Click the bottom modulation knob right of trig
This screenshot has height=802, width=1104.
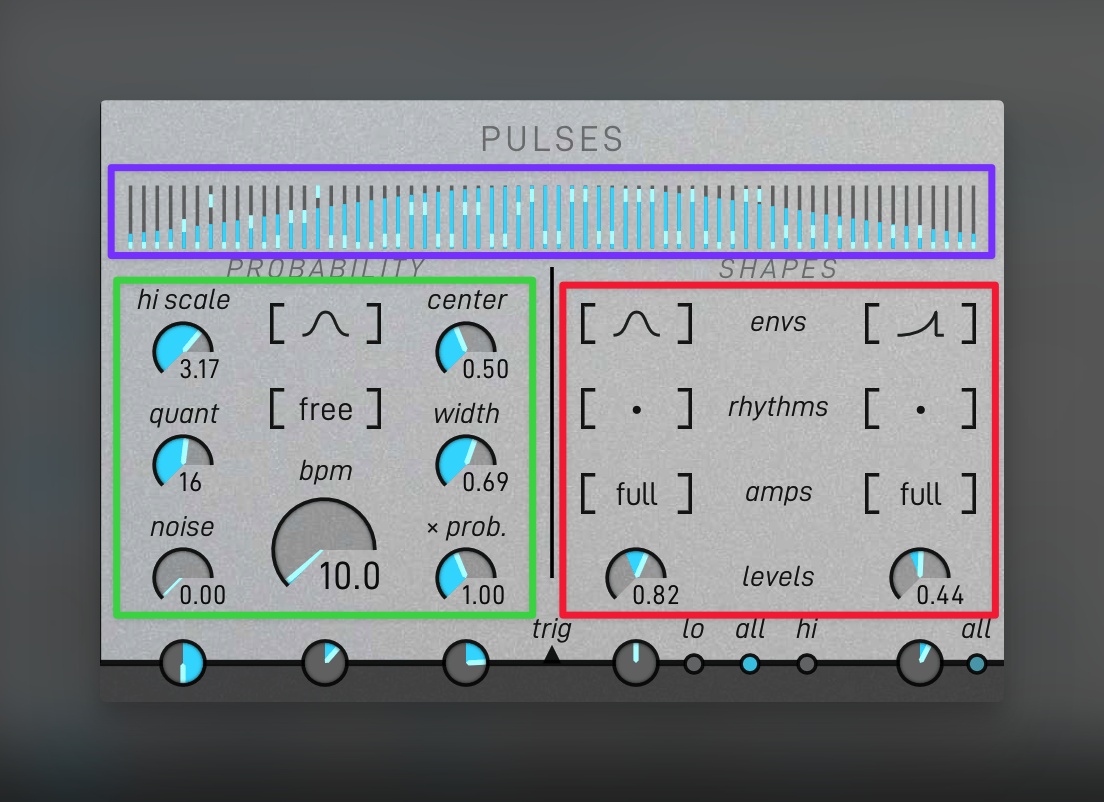tap(636, 663)
